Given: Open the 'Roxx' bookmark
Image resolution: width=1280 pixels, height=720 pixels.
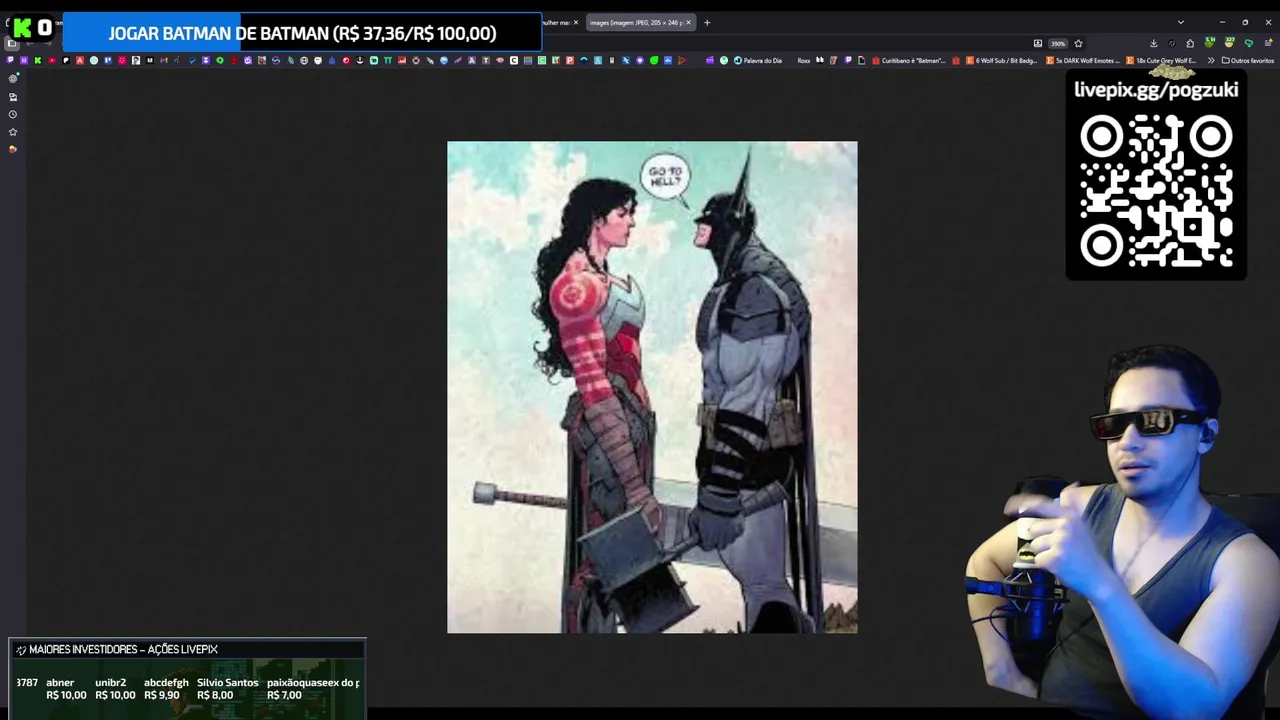Looking at the screenshot, I should pyautogui.click(x=804, y=60).
